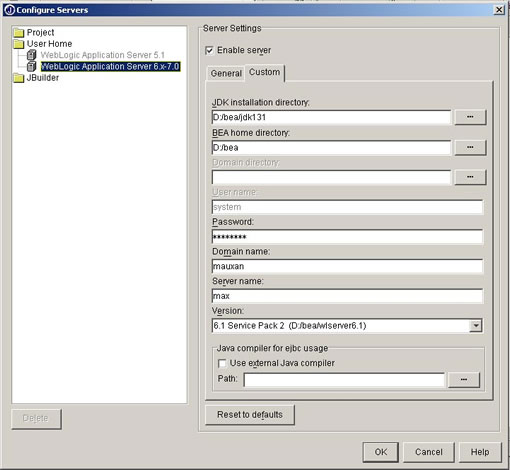Image resolution: width=510 pixels, height=470 pixels.
Task: Toggle the Enable server checkbox
Action: point(209,50)
